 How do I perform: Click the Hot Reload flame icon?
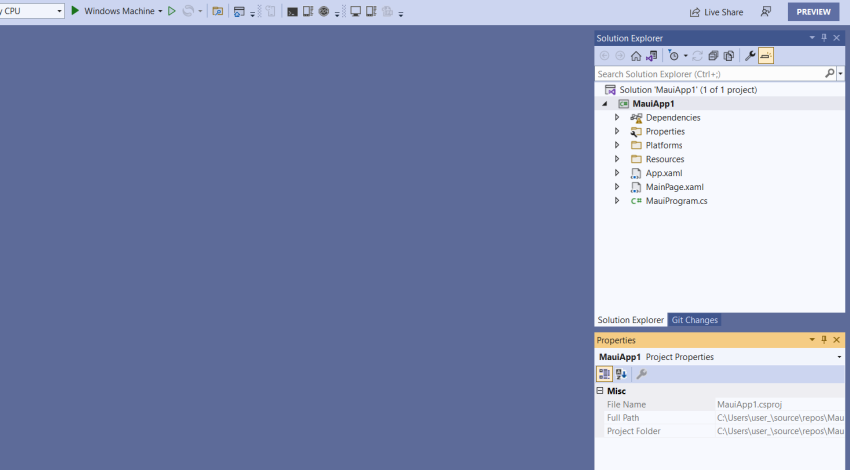188,11
